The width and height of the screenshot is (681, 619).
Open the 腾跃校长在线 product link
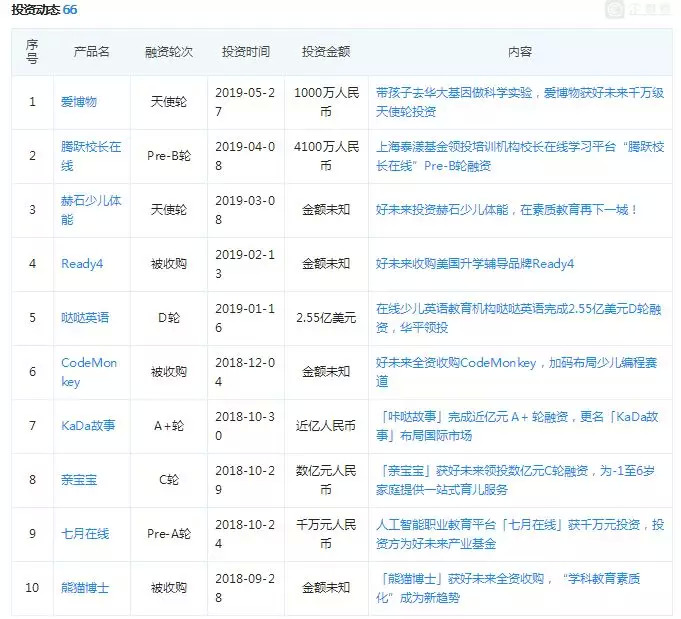91,156
